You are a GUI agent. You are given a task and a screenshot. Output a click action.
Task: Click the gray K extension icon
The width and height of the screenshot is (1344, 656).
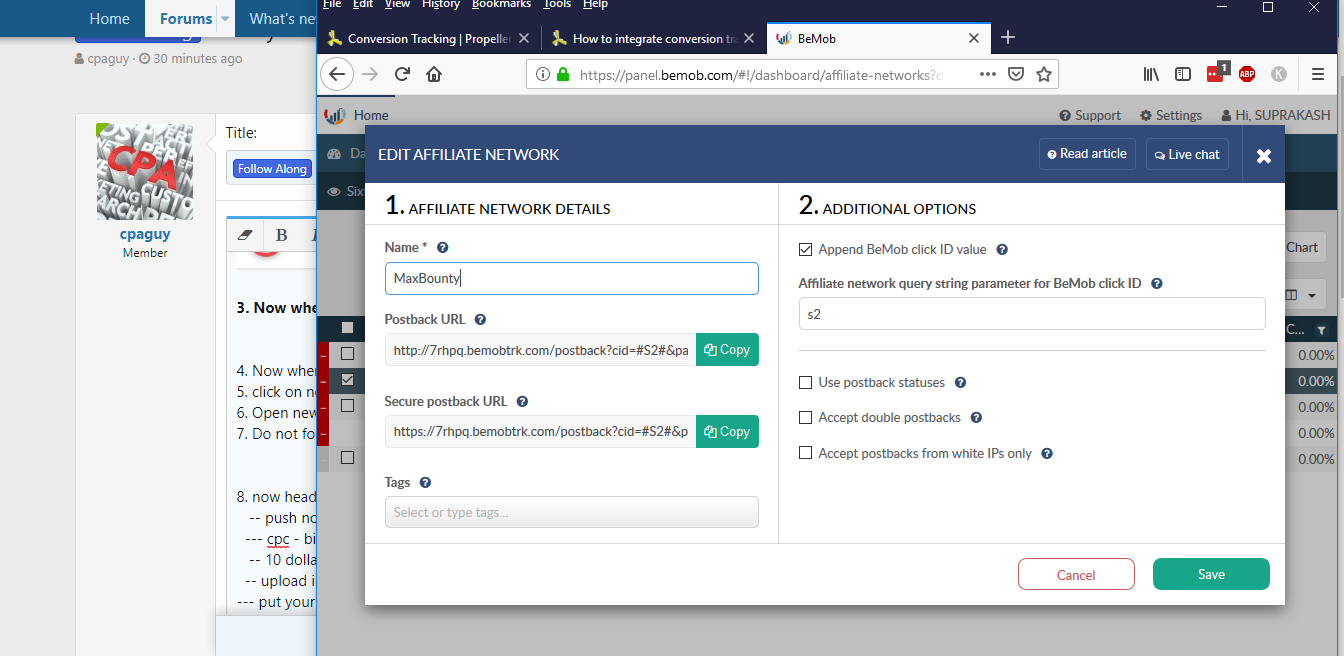[1278, 74]
